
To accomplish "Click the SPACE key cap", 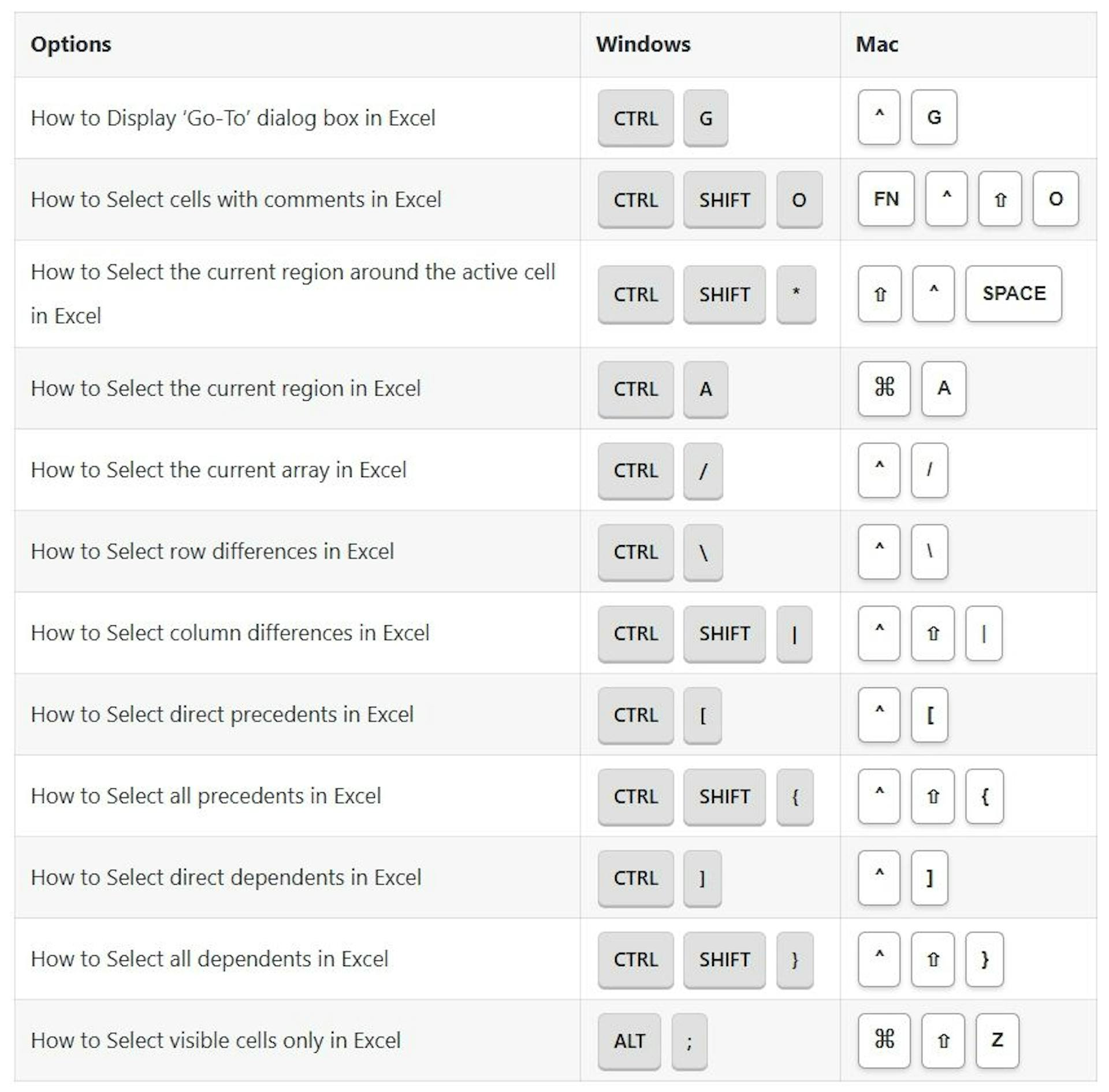I will pos(1013,294).
